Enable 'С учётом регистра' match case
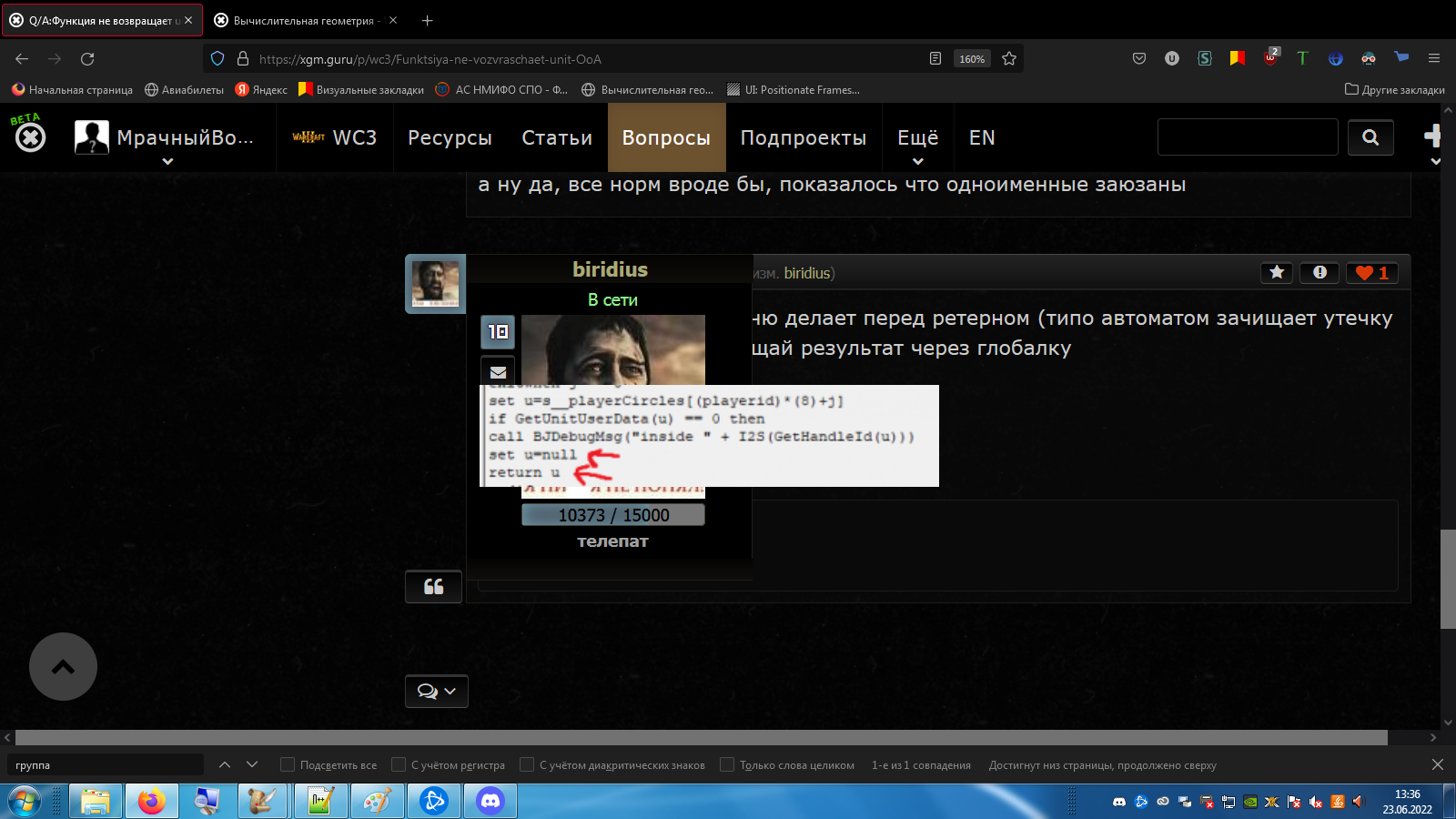This screenshot has height=819, width=1456. [399, 765]
